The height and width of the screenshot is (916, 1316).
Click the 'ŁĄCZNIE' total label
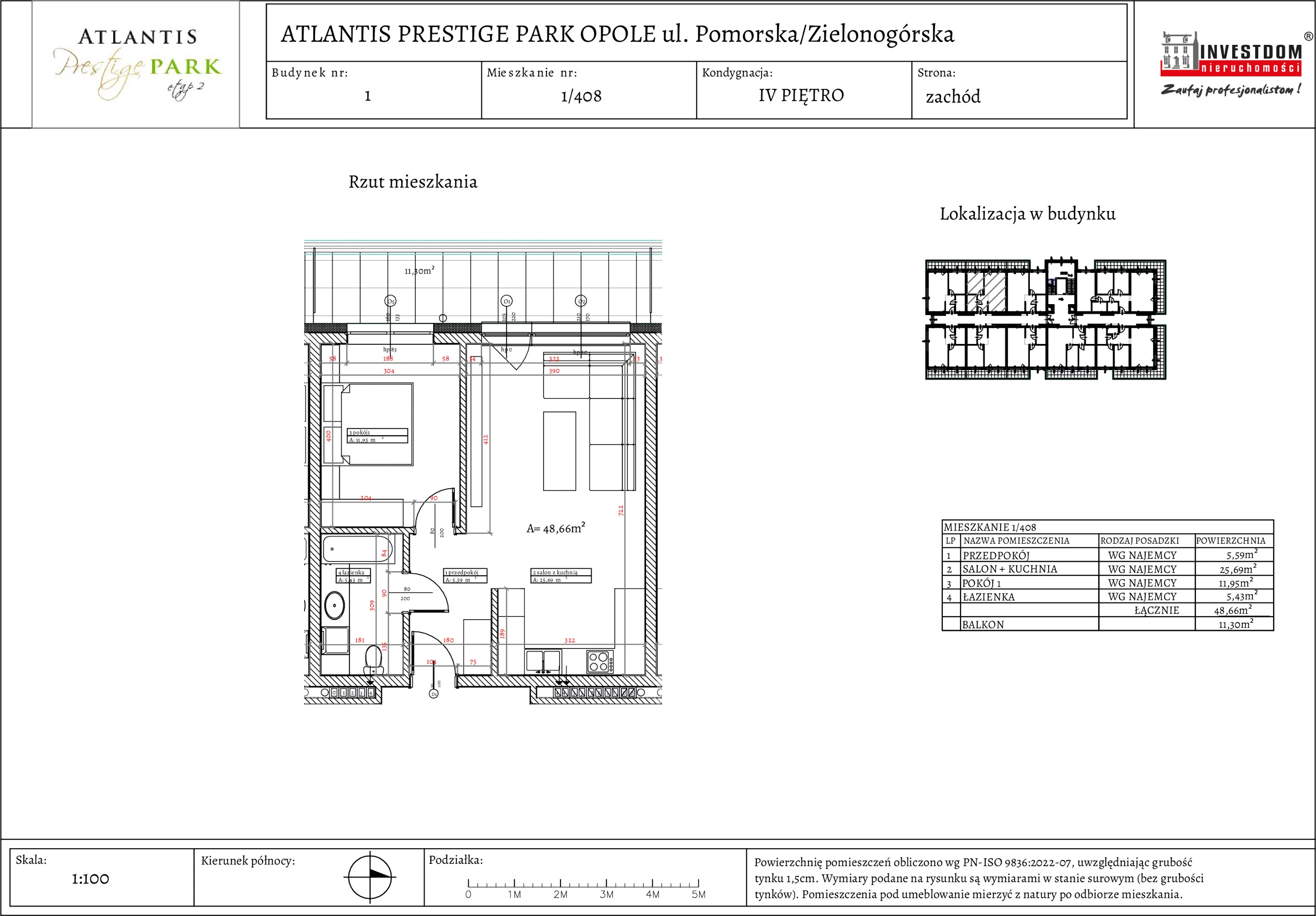click(1157, 611)
